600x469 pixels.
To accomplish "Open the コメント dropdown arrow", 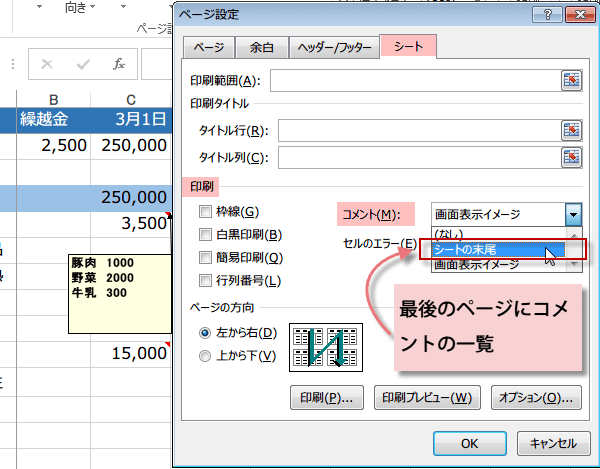I will click(x=573, y=213).
